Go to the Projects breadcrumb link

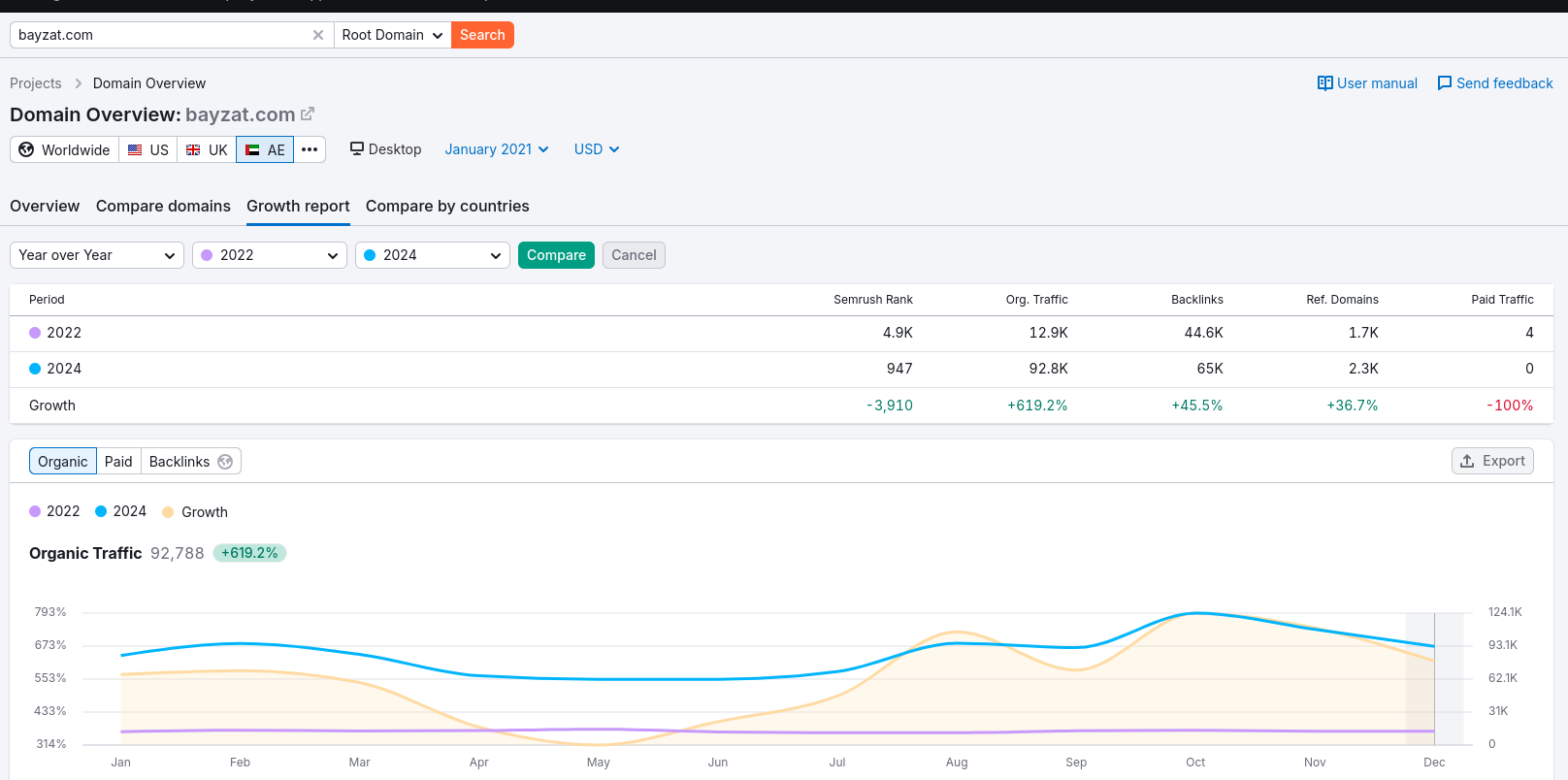[36, 83]
